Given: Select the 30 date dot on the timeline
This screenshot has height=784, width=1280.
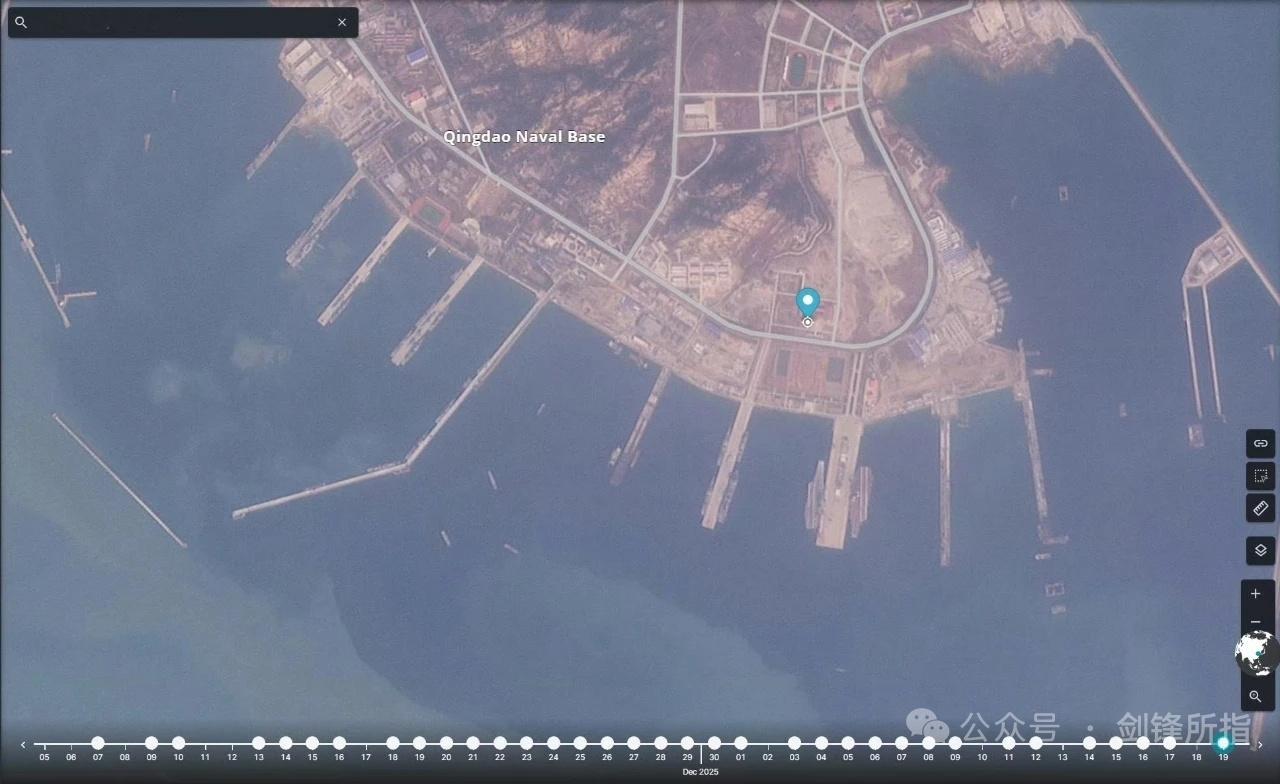Looking at the screenshot, I should 714,743.
